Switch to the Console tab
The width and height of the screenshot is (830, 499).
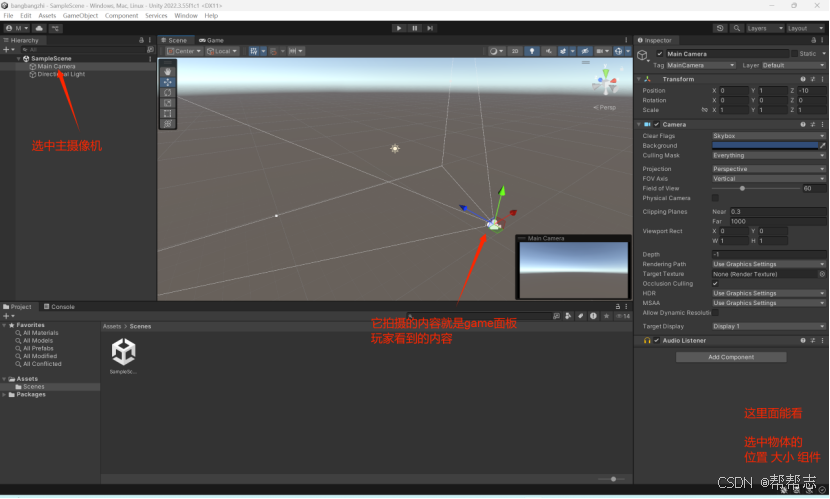coord(59,307)
